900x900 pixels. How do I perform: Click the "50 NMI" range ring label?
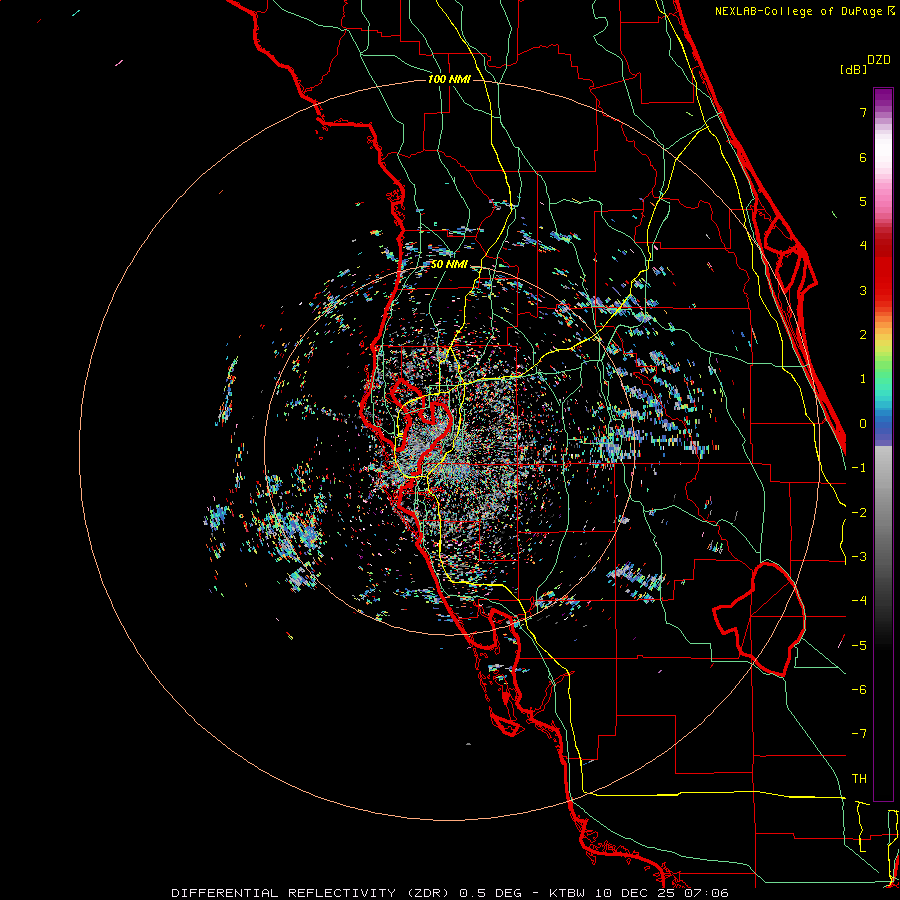(449, 264)
